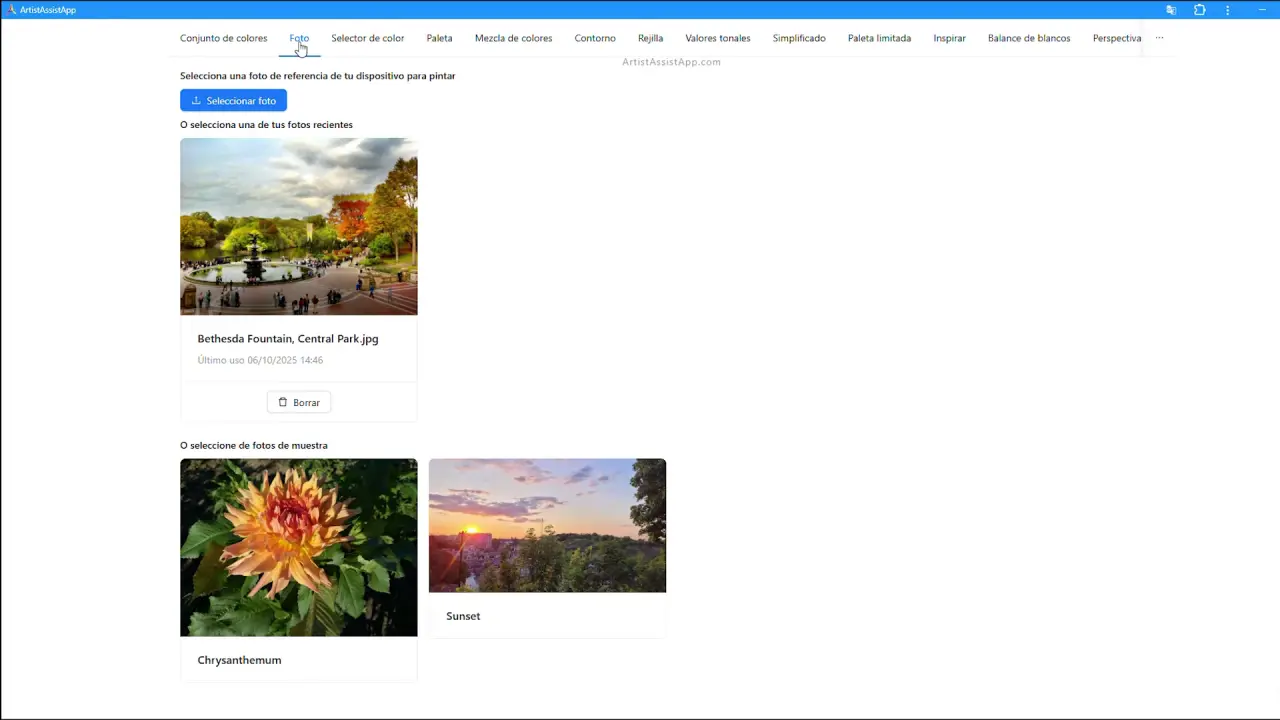Expand the overflow tabs ellipsis
Screen dimensions: 1280x720
(x=1159, y=38)
